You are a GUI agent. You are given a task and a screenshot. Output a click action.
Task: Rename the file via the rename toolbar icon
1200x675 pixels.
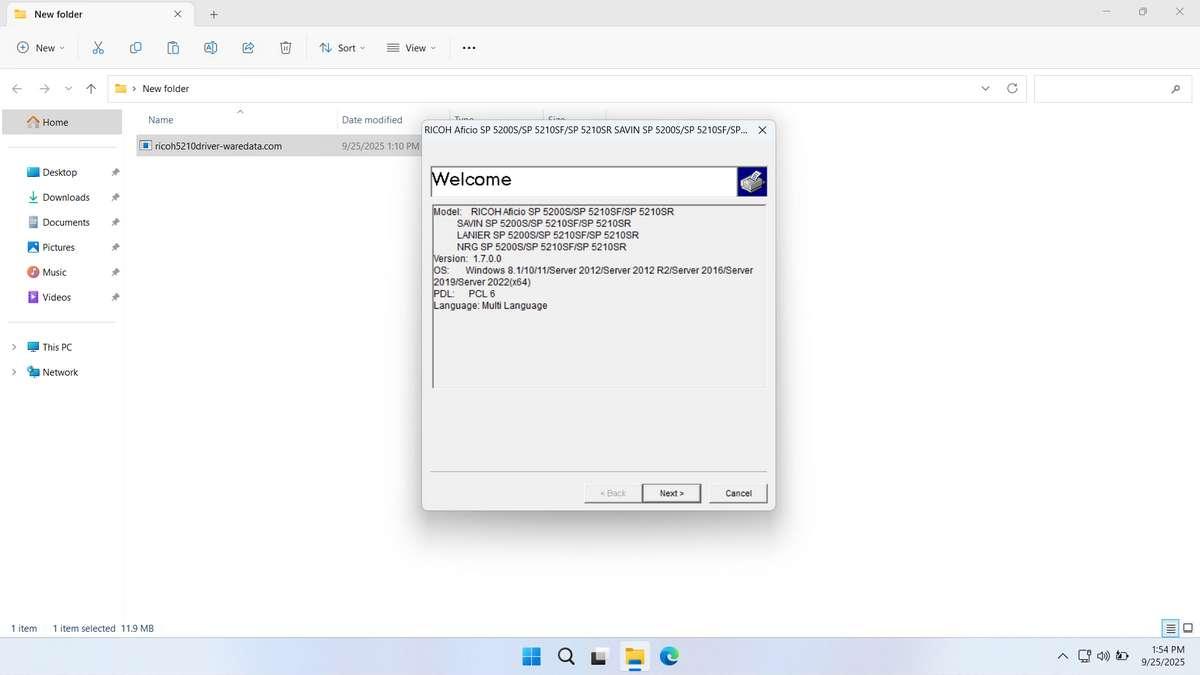(211, 47)
